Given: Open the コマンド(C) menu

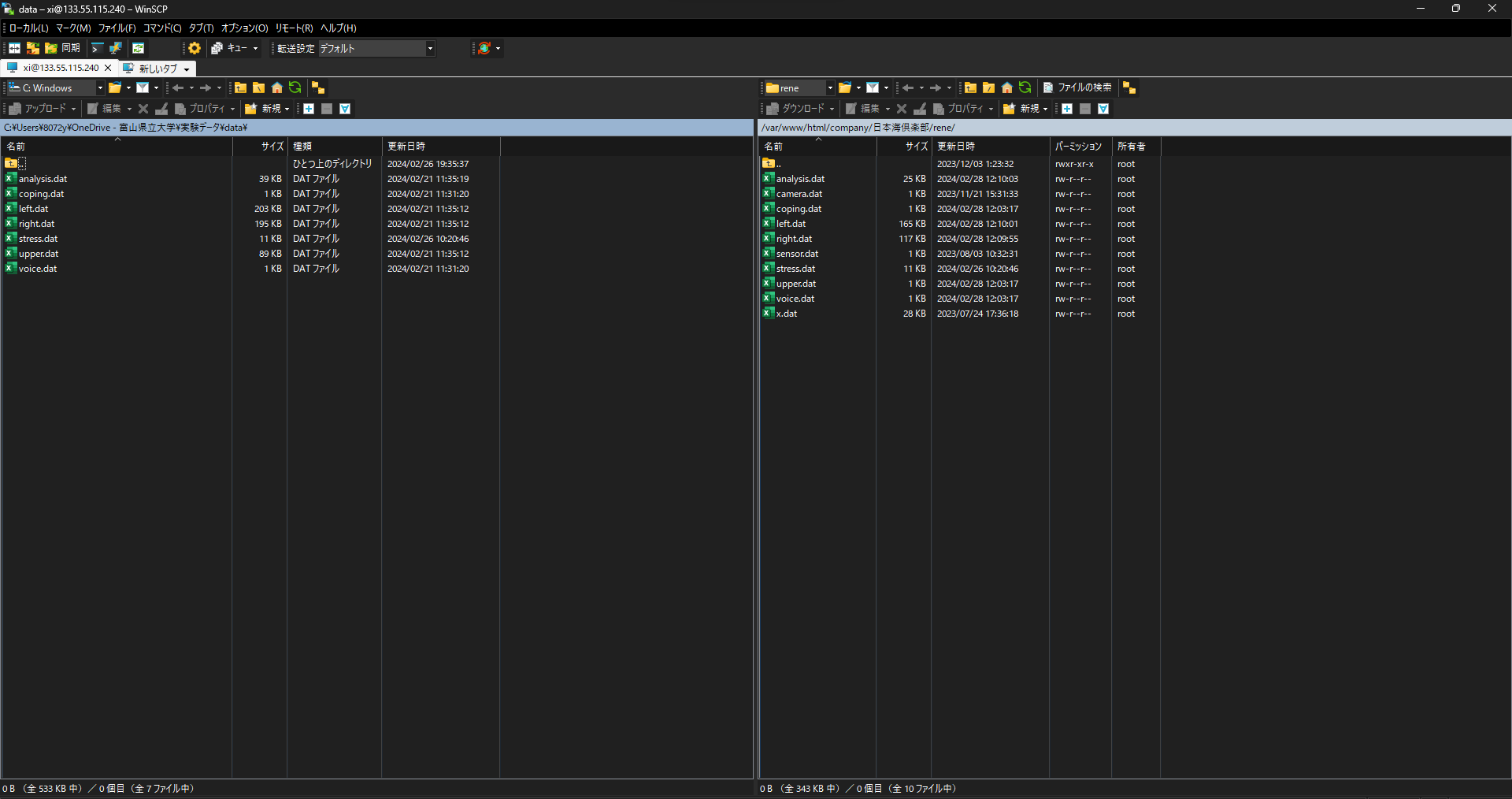Looking at the screenshot, I should [161, 28].
